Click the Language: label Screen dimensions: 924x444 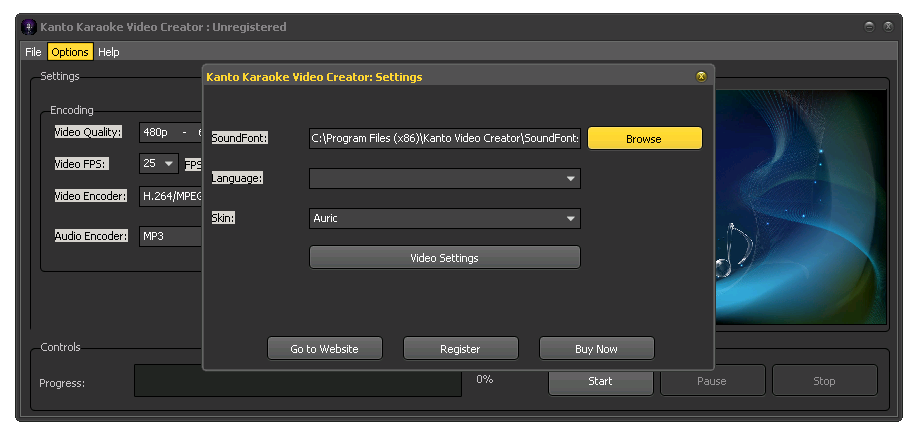pos(237,178)
